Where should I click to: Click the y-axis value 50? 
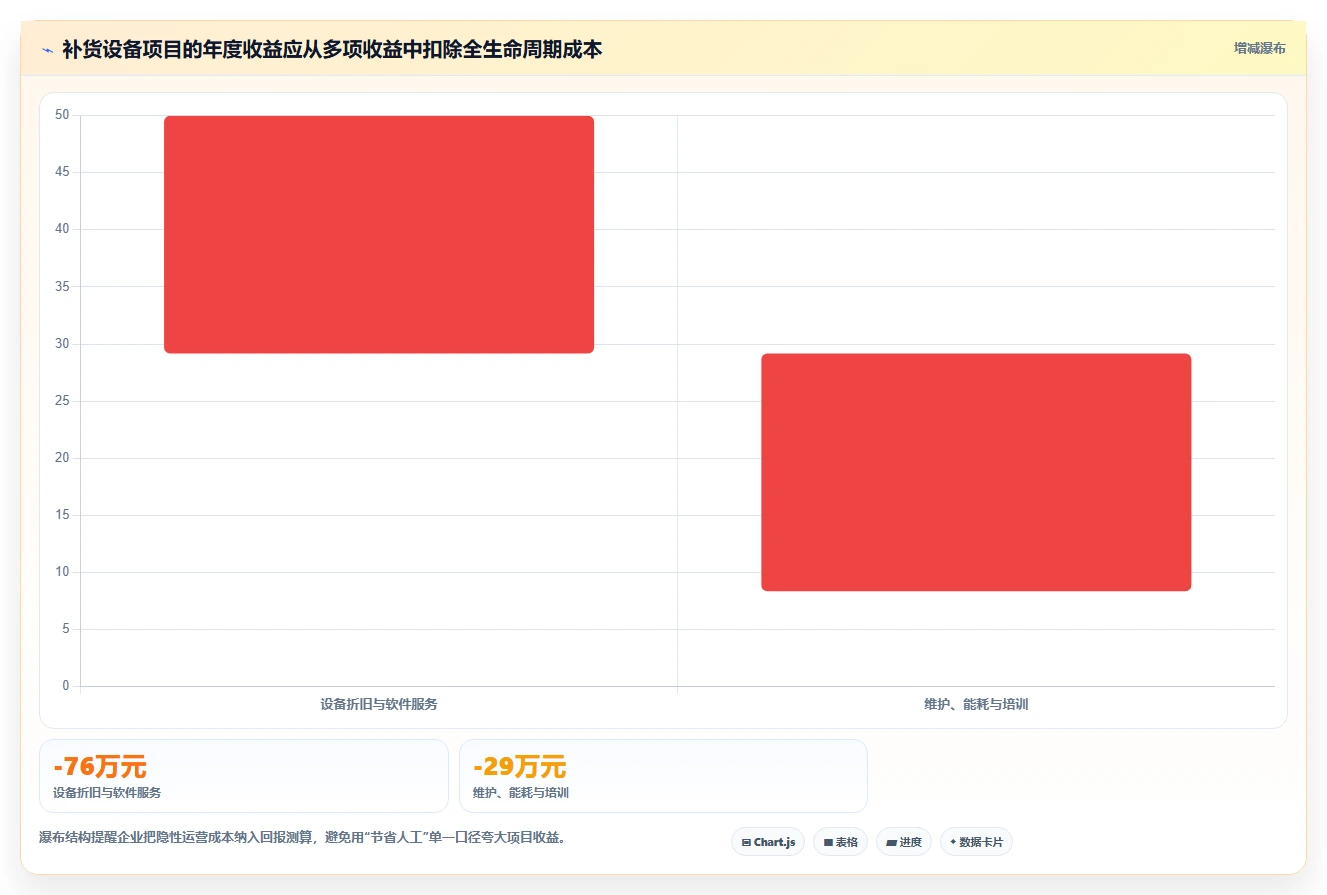coord(62,115)
